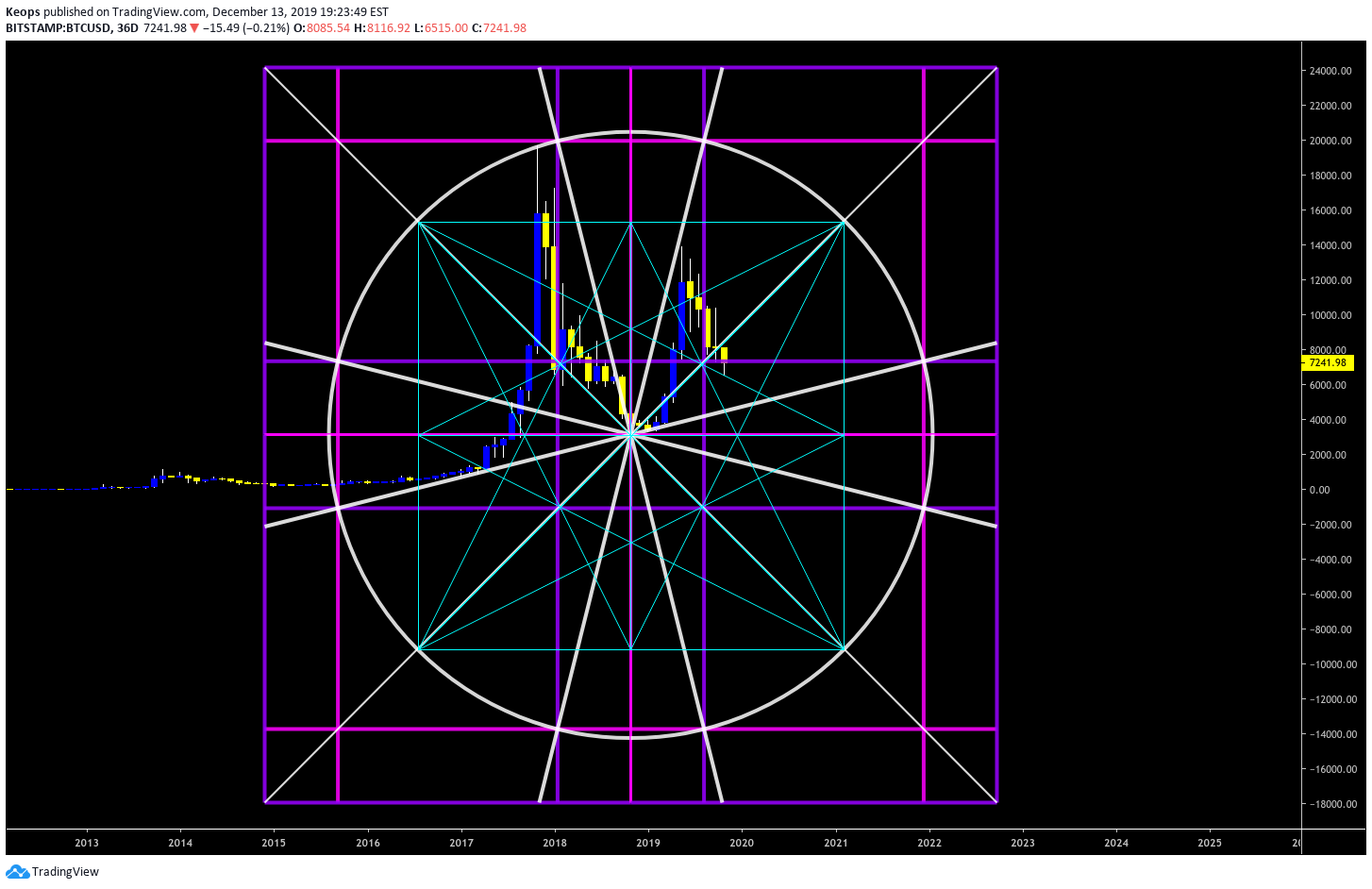Click the 2013 time axis label
The width and height of the screenshot is (1372, 889).
coord(87,843)
